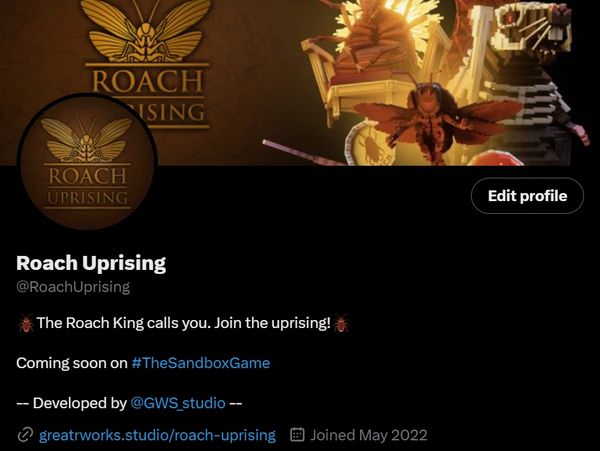
Task: Click the golden roach logo in banner
Action: (x=146, y=31)
